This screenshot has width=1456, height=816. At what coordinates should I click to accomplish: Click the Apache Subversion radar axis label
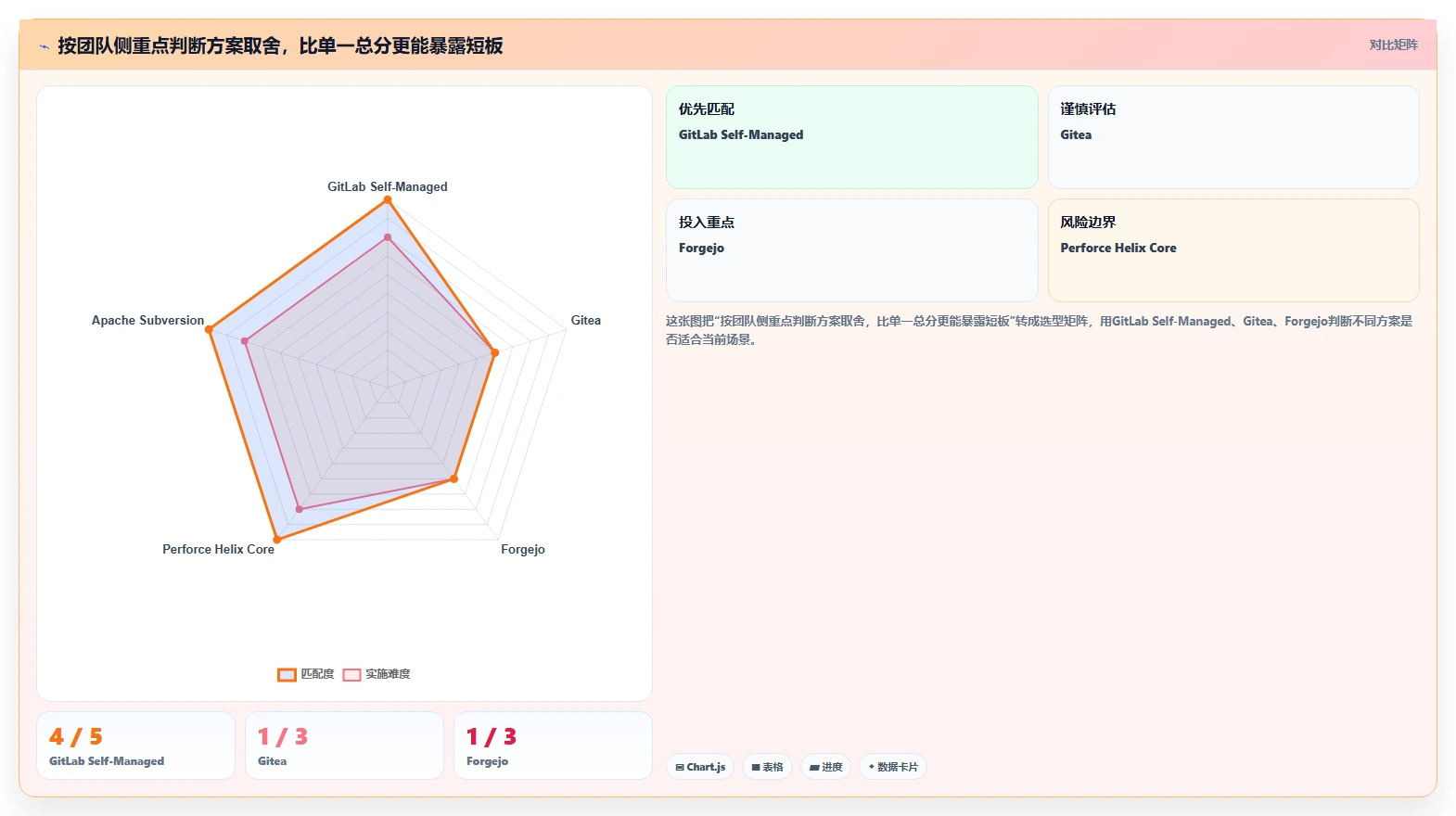coord(147,320)
